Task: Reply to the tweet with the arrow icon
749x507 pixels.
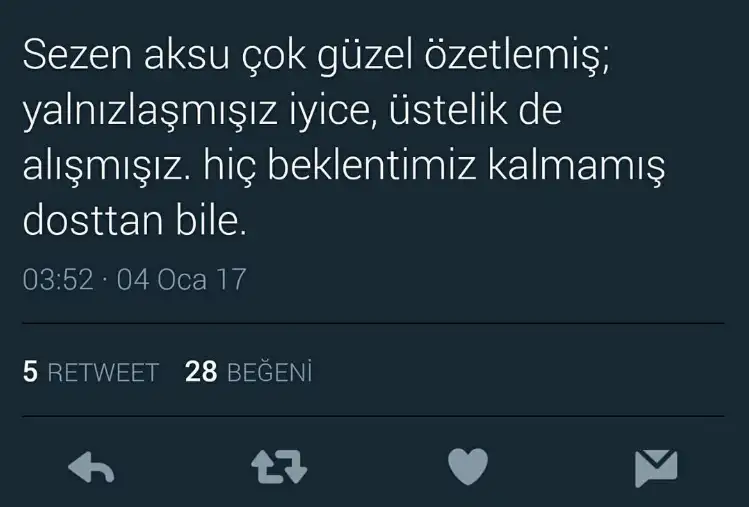Action: click(x=91, y=467)
